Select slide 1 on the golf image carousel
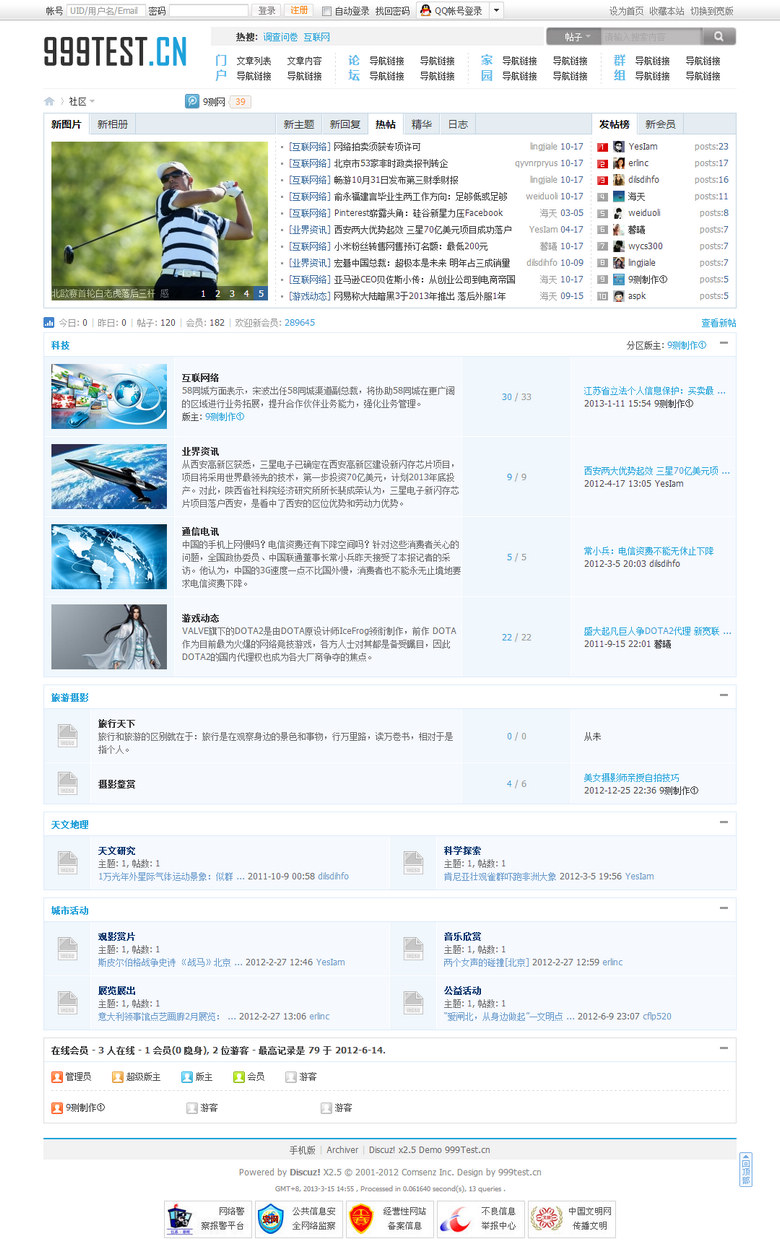 204,293
